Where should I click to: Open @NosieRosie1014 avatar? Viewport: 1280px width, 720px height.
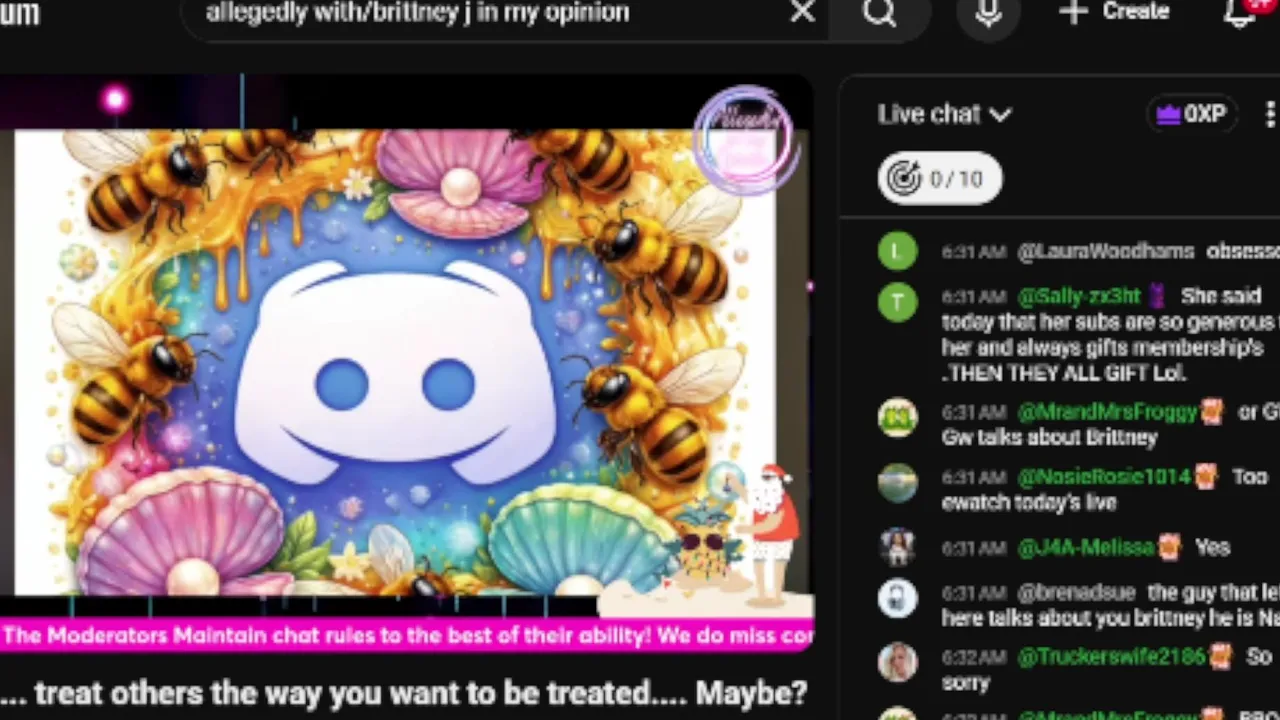[897, 482]
